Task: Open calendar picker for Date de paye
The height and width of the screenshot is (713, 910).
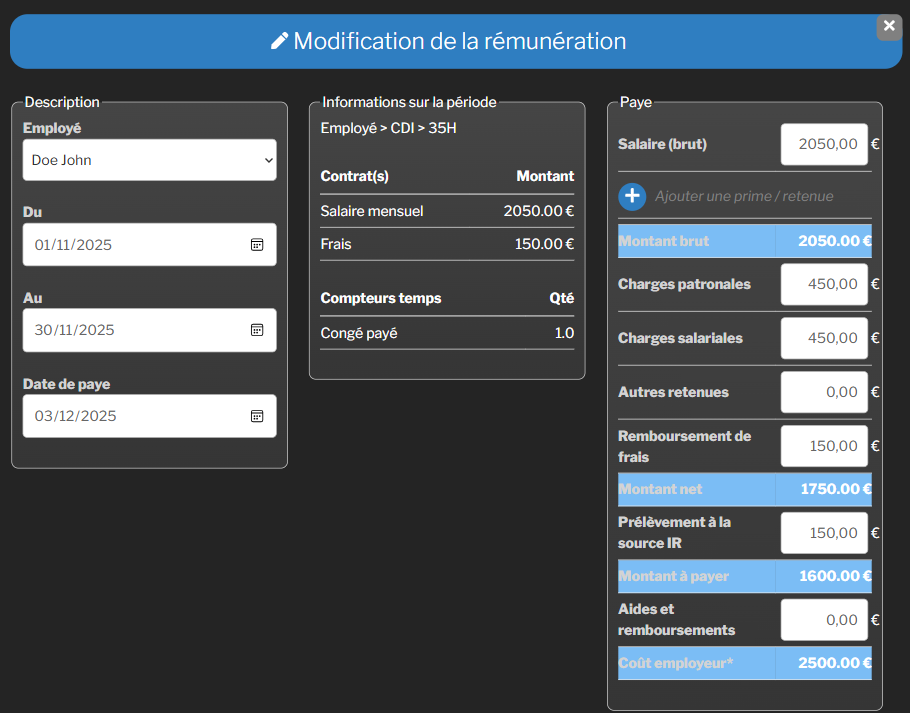Action: pos(257,416)
